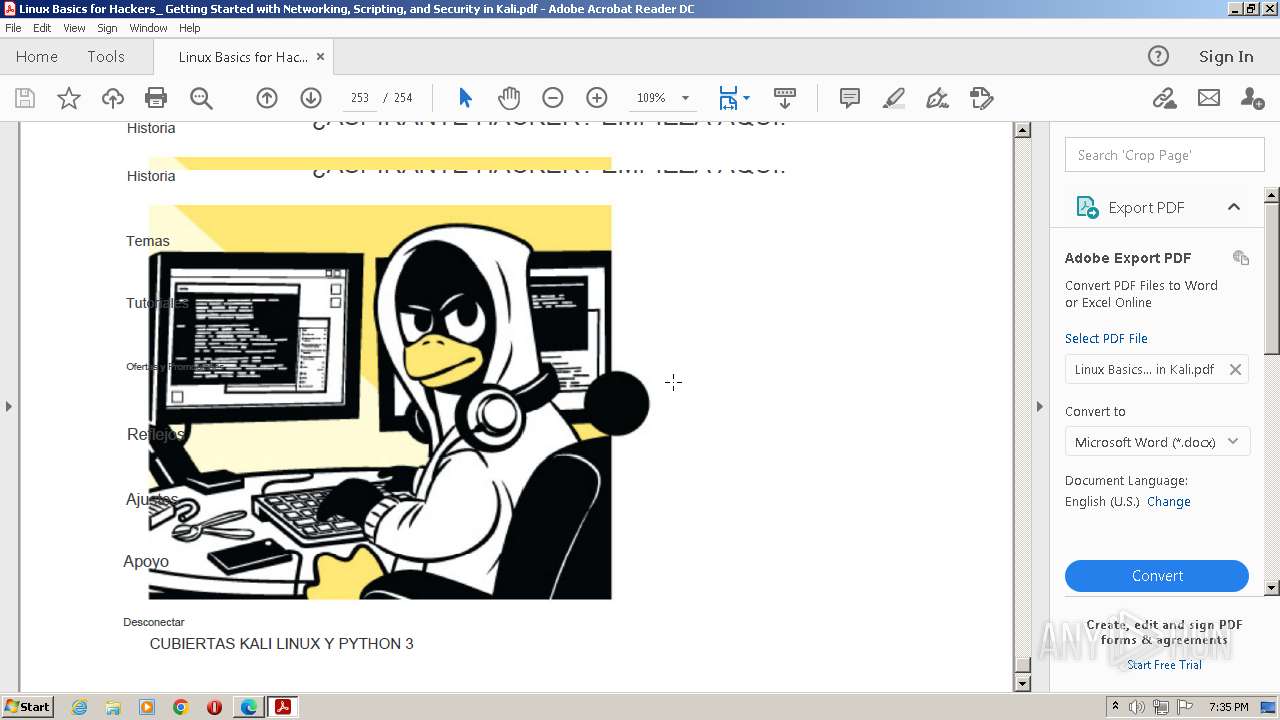
Task: Add a comment with speech bubble icon
Action: pyautogui.click(x=850, y=98)
